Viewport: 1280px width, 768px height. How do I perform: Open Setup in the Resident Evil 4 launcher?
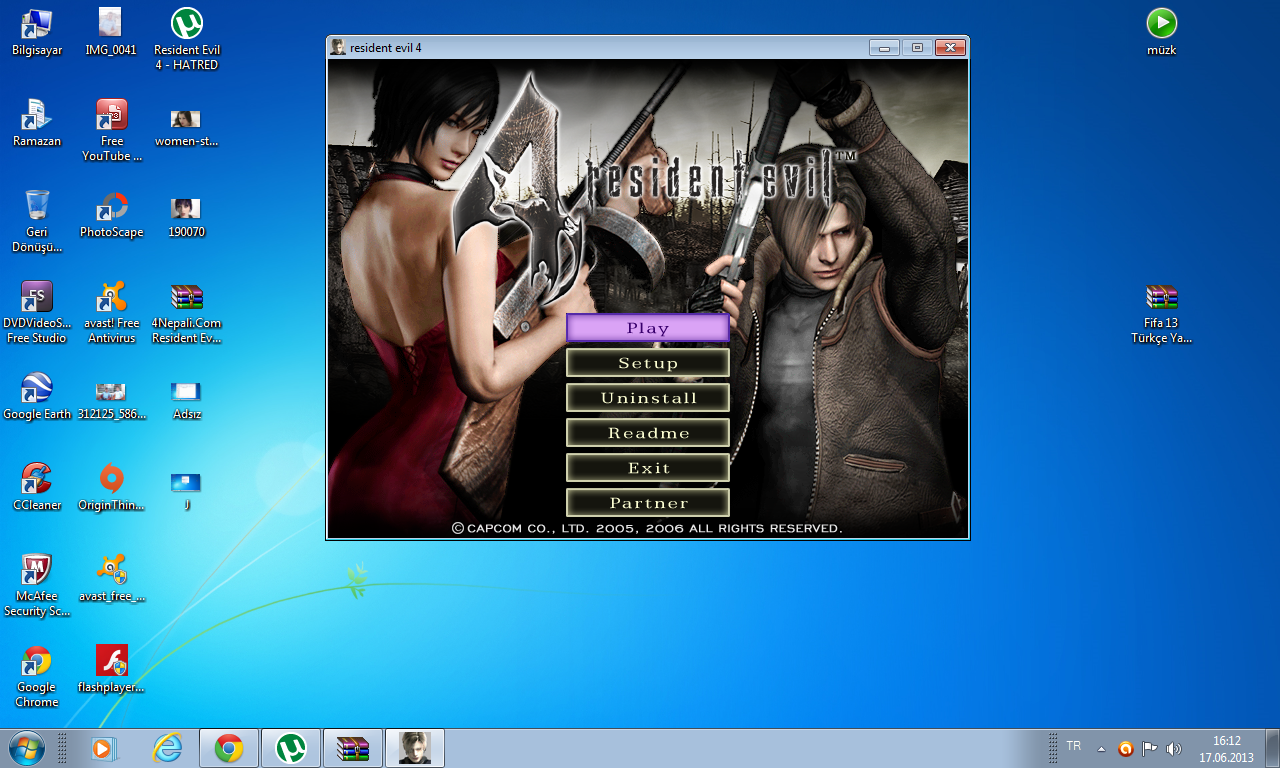pyautogui.click(x=648, y=363)
